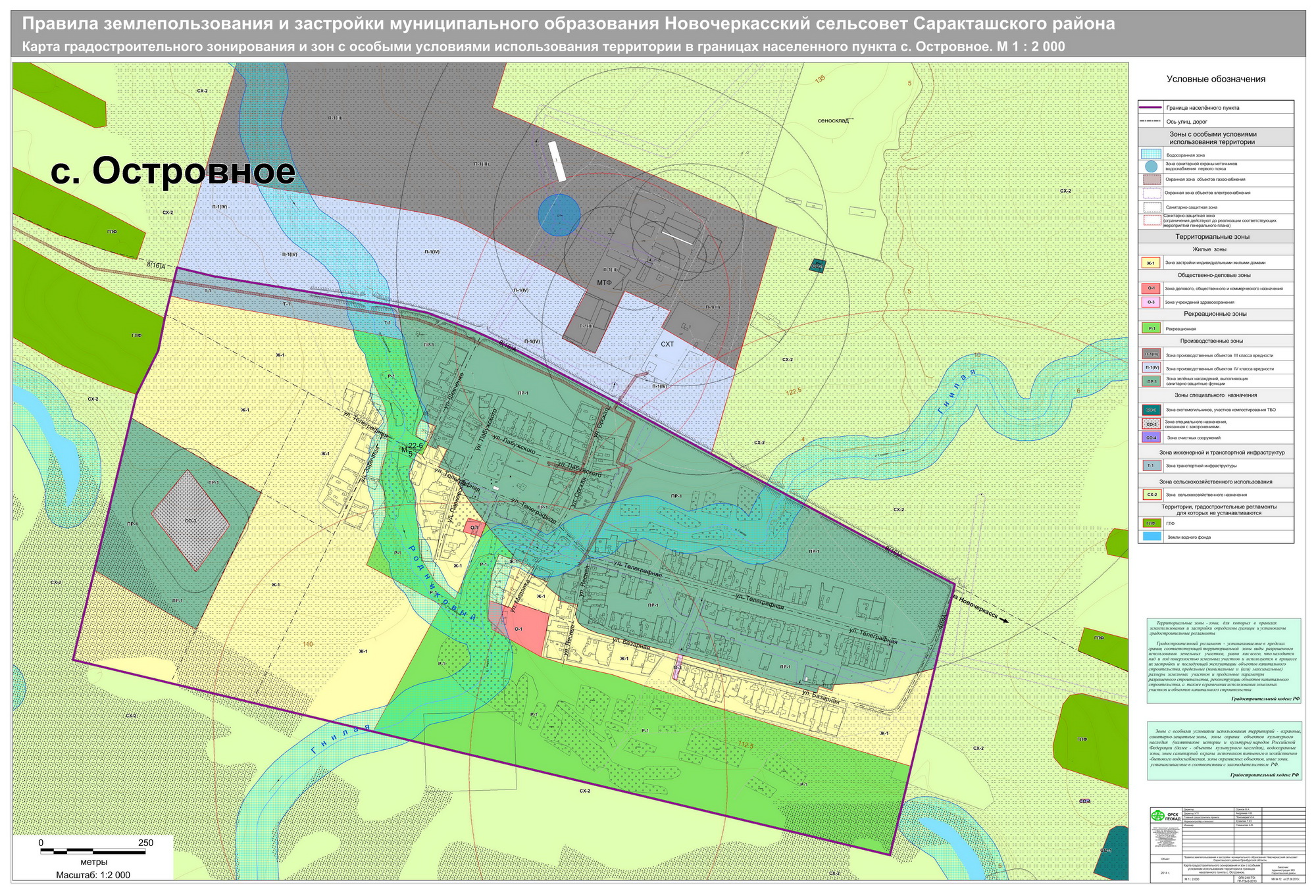
Task: Select the О-3 legend swatch
Action: coord(1151,302)
